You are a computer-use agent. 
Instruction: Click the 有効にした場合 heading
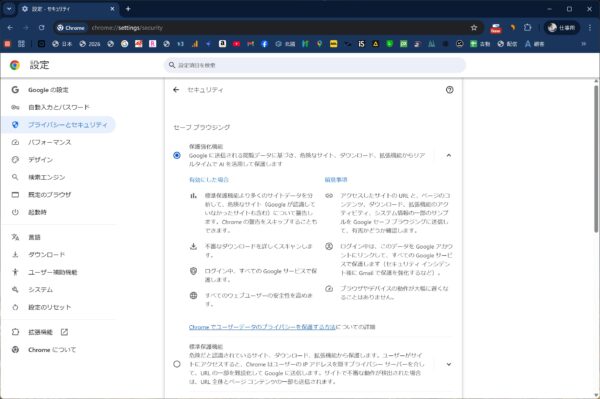point(209,179)
